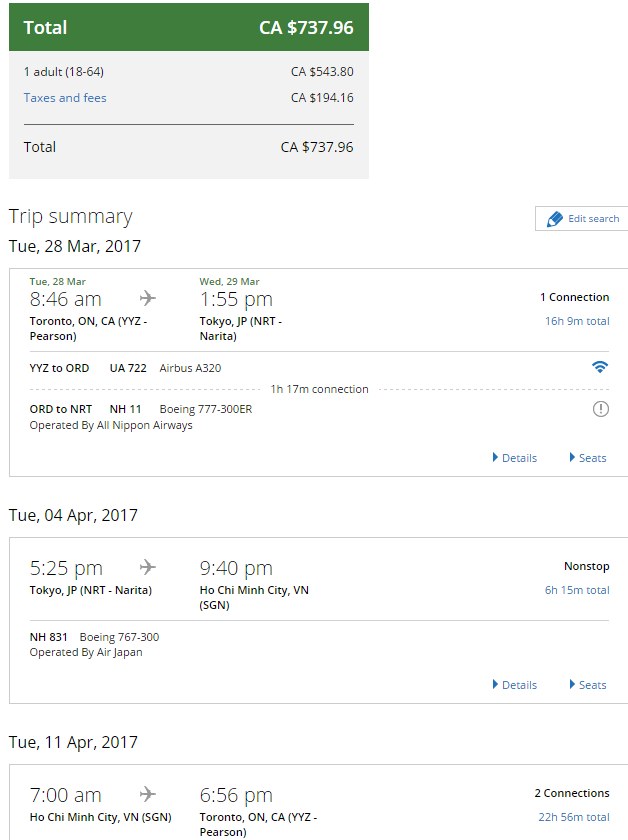This screenshot has width=628, height=840.
Task: Click the green Total price header
Action: 189,27
